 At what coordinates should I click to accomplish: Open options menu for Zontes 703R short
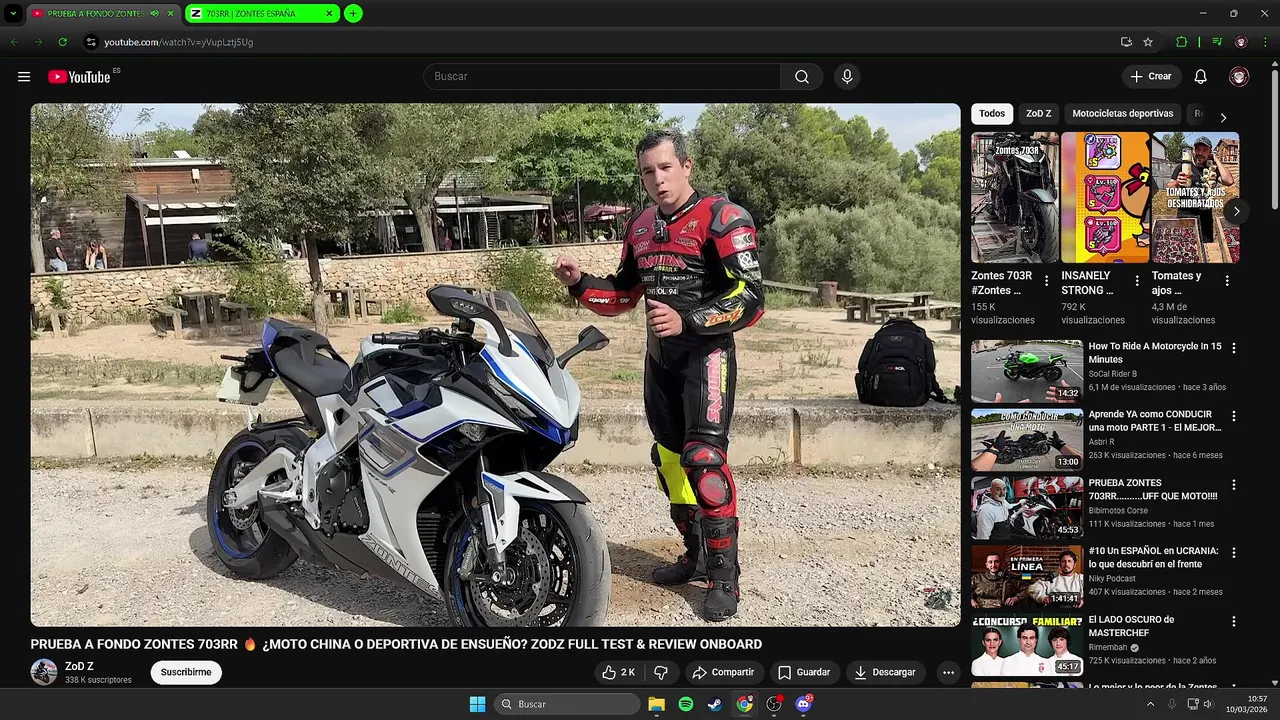click(x=1046, y=281)
